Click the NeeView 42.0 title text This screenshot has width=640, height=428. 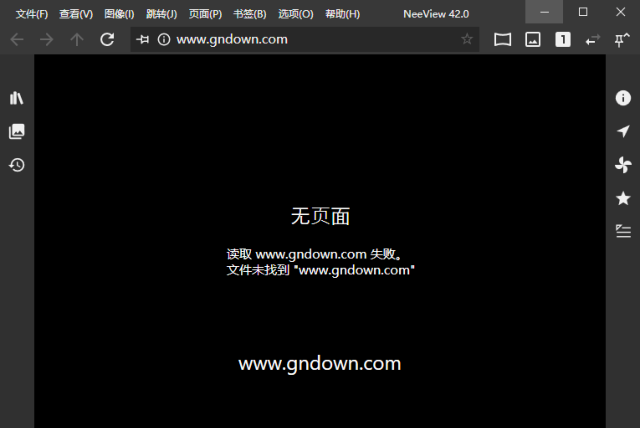coord(436,14)
